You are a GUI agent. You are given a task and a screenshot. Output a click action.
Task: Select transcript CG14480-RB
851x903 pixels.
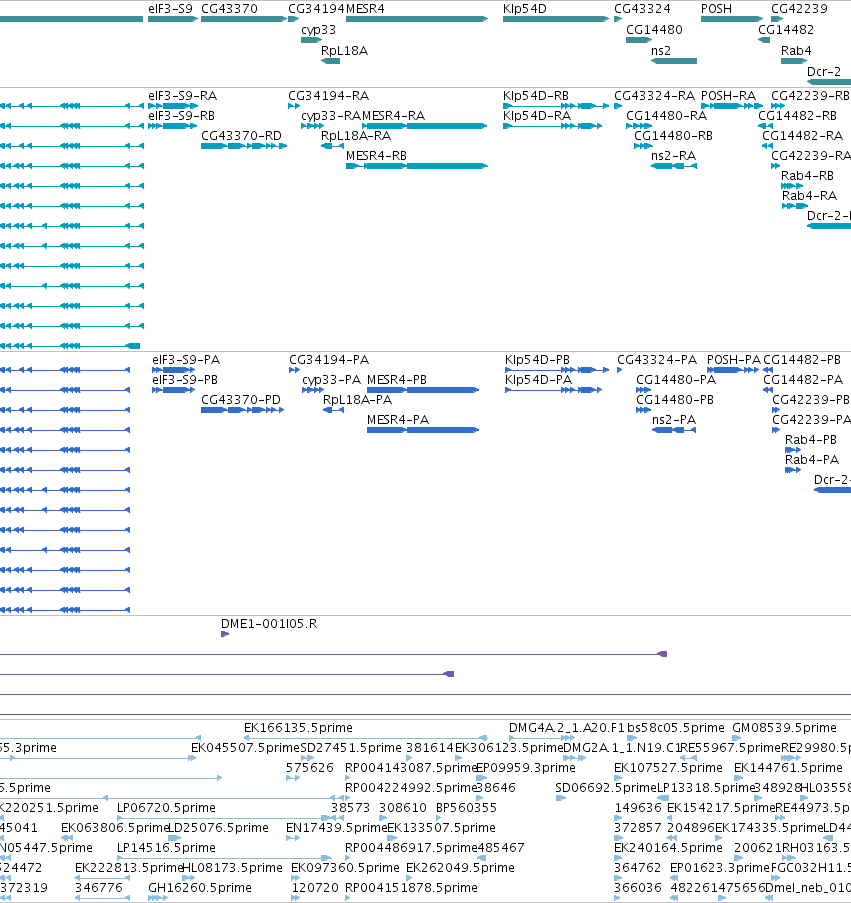[x=643, y=146]
